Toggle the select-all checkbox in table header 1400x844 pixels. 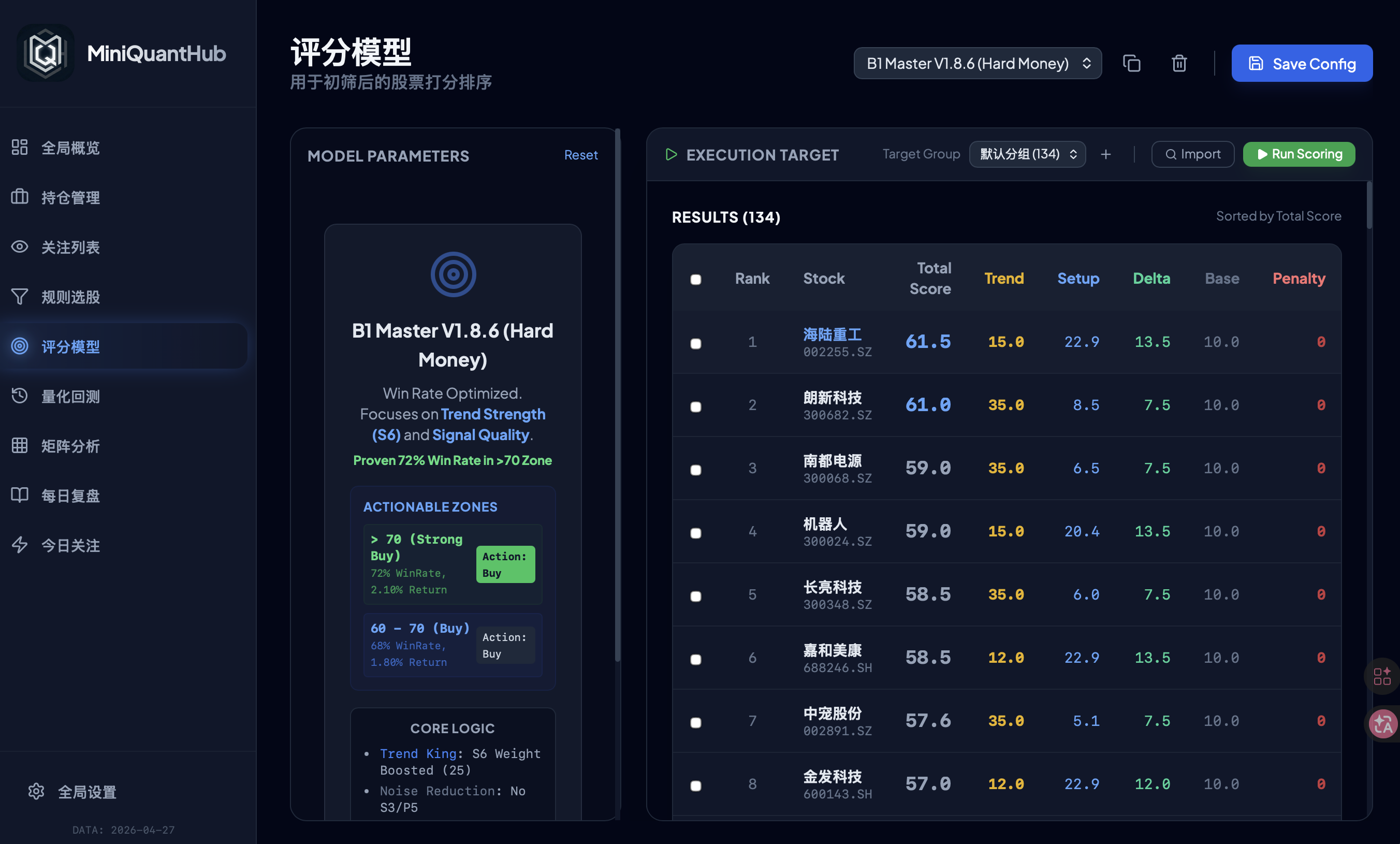click(x=695, y=279)
